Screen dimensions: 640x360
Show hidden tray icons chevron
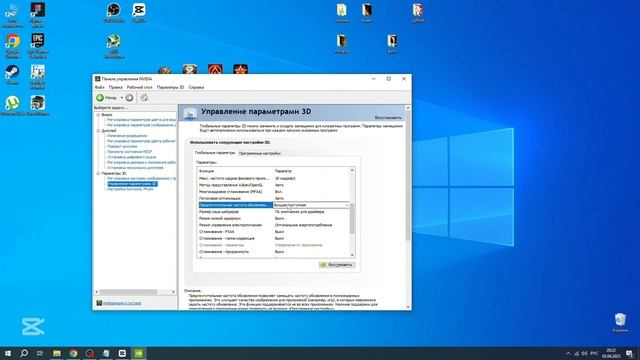[568, 353]
